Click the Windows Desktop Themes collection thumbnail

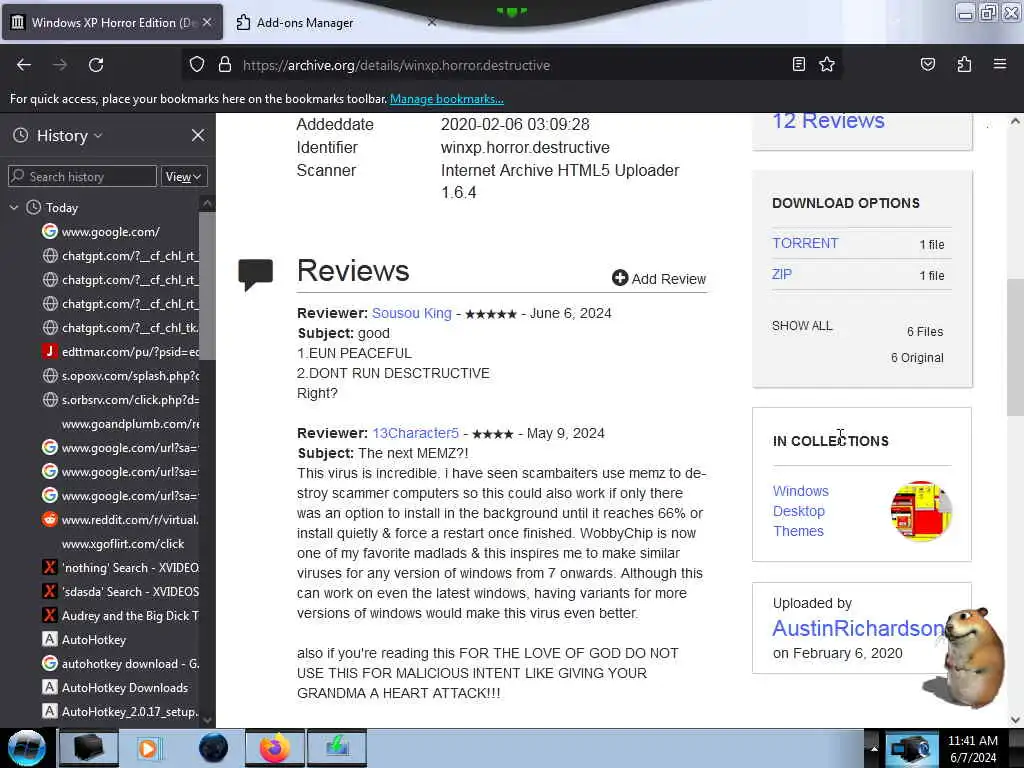coord(921,511)
